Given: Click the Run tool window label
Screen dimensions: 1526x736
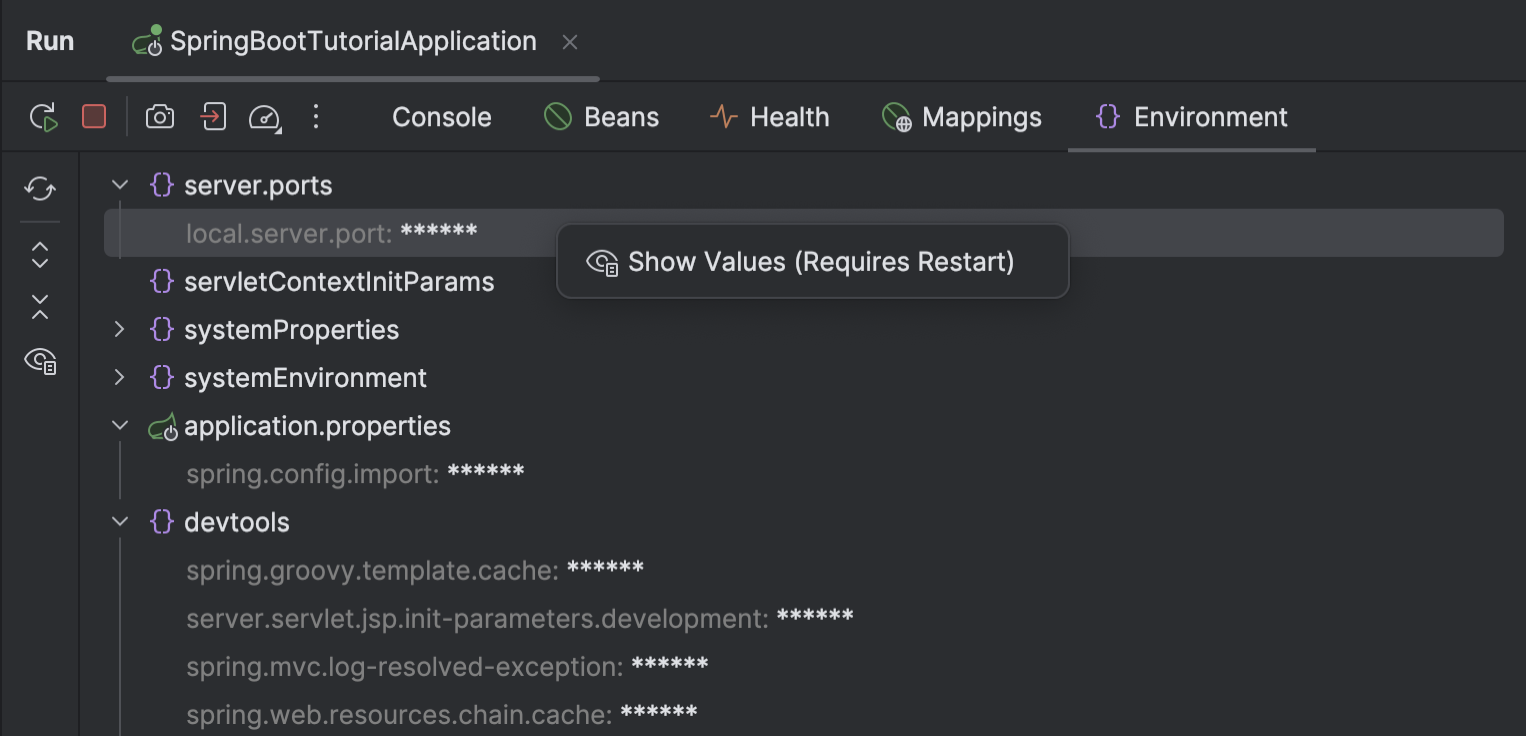Looking at the screenshot, I should [x=49, y=41].
